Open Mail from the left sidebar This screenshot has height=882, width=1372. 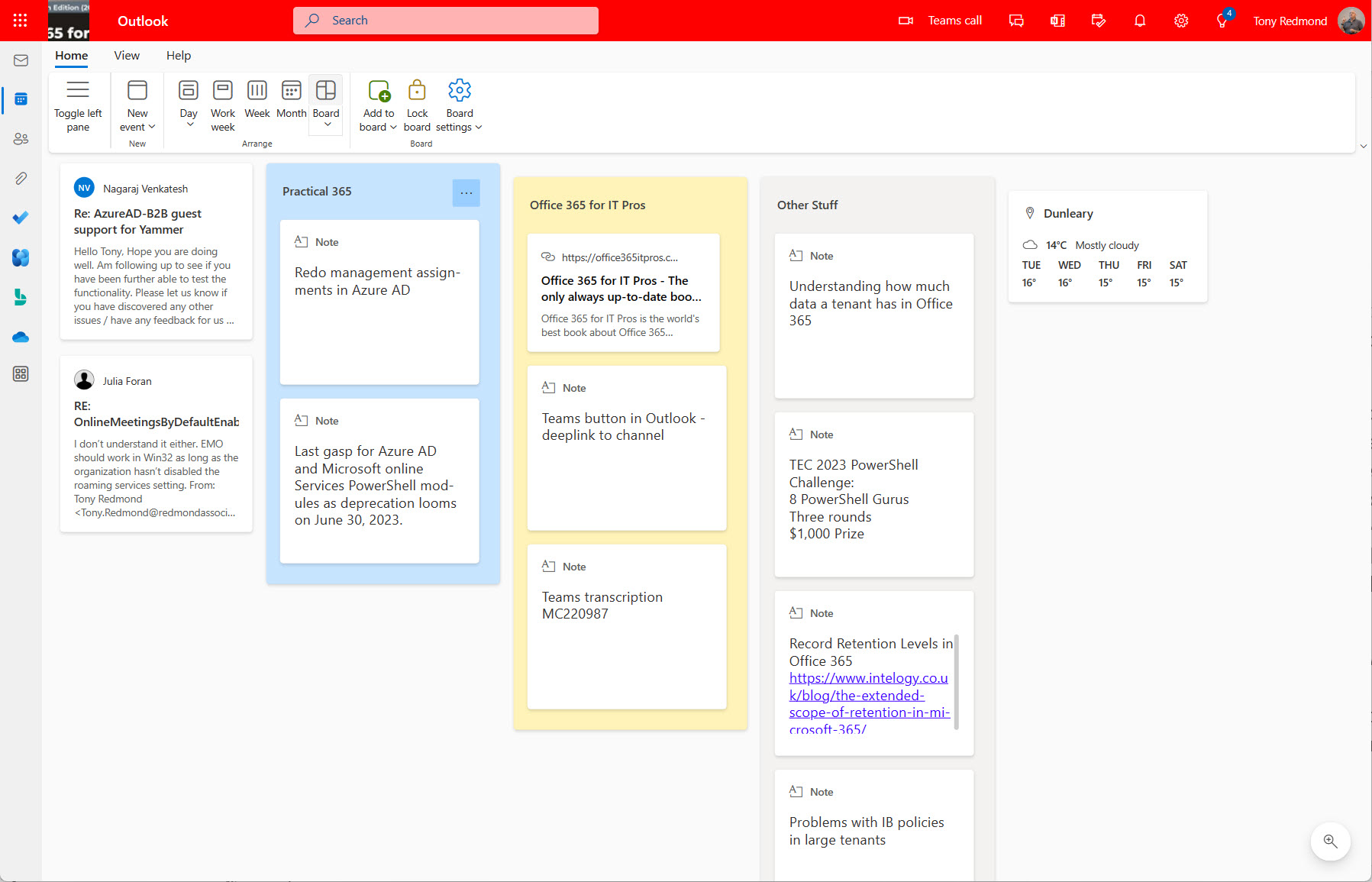tap(21, 60)
